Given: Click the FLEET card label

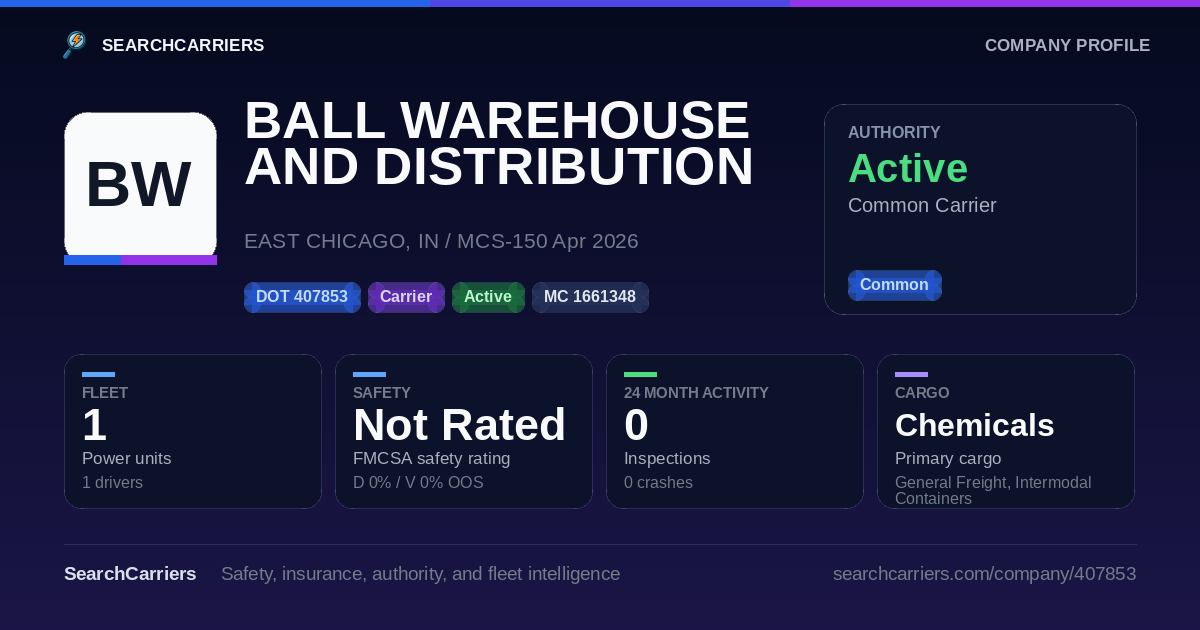Looking at the screenshot, I should 105,393.
